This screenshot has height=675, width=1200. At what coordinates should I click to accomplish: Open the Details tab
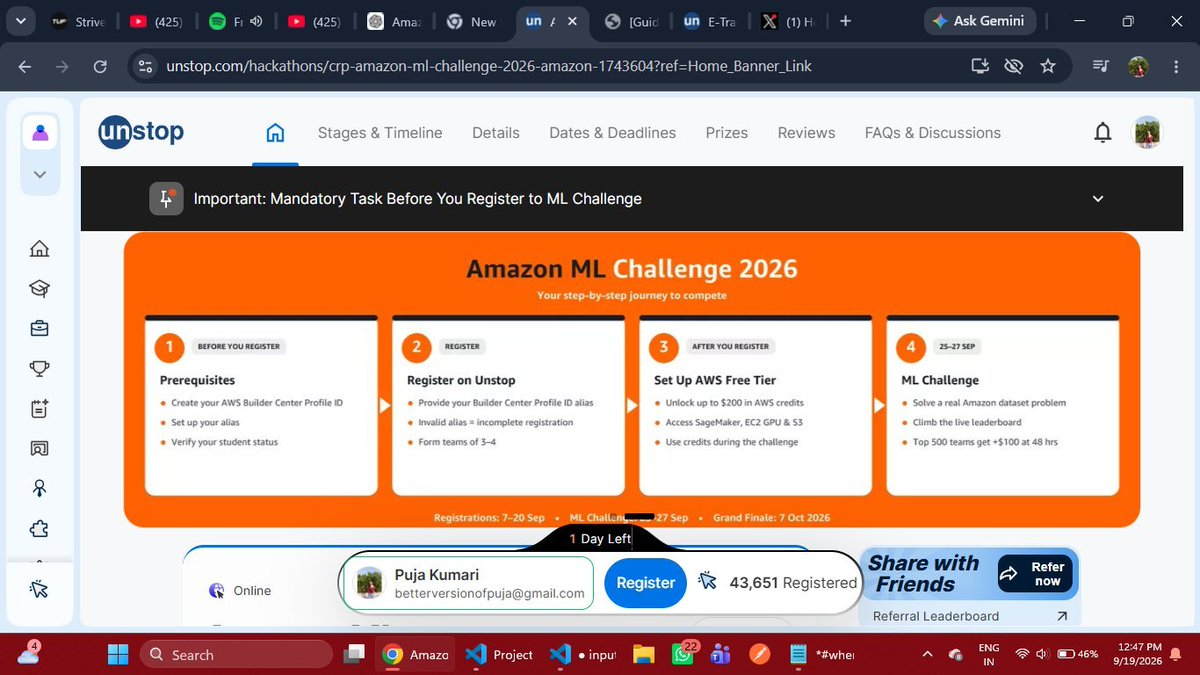coord(496,133)
